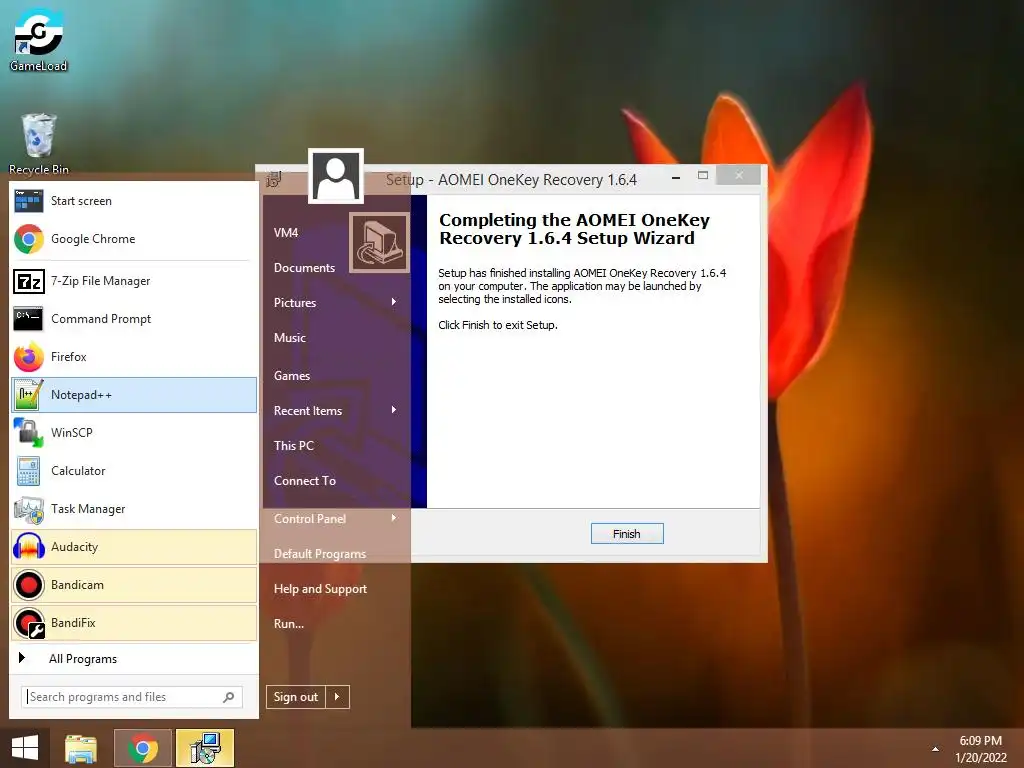Launch Google Chrome from the start menu list

(134, 239)
